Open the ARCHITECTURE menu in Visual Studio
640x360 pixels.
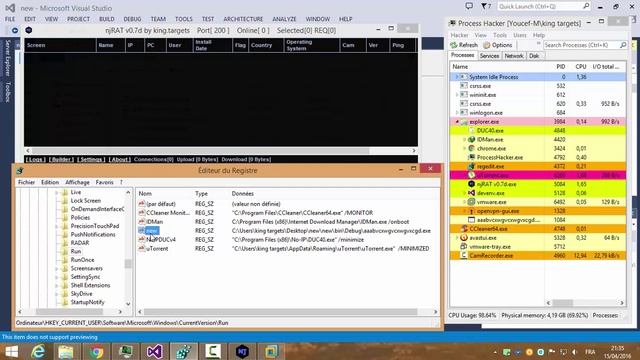[x=243, y=19]
